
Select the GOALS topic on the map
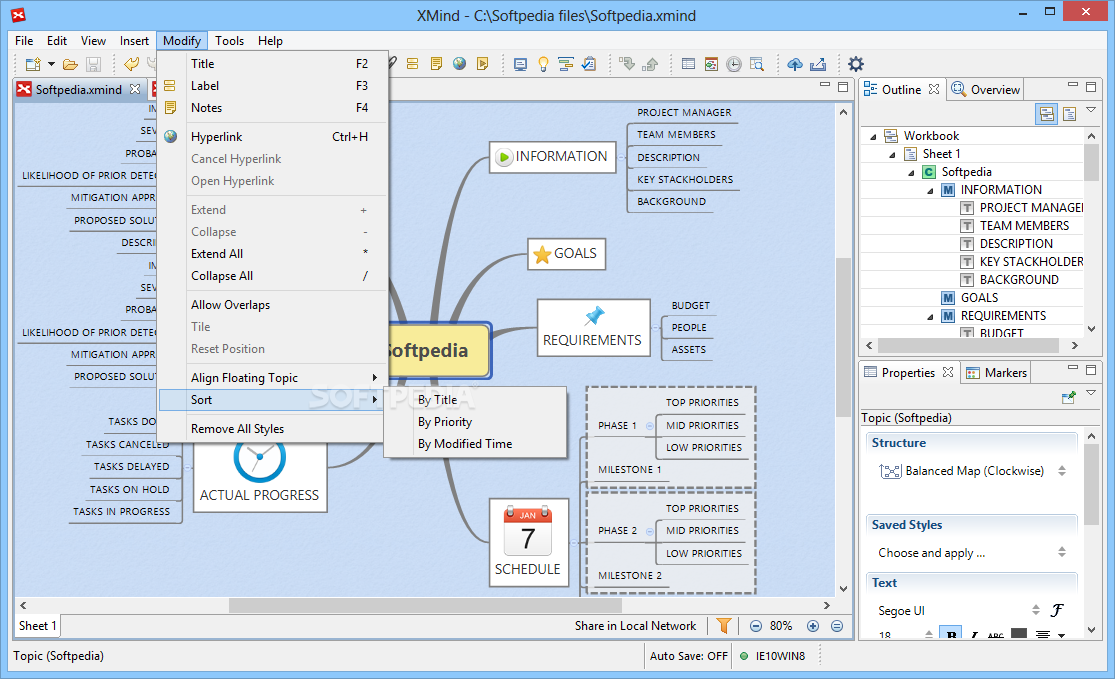566,254
